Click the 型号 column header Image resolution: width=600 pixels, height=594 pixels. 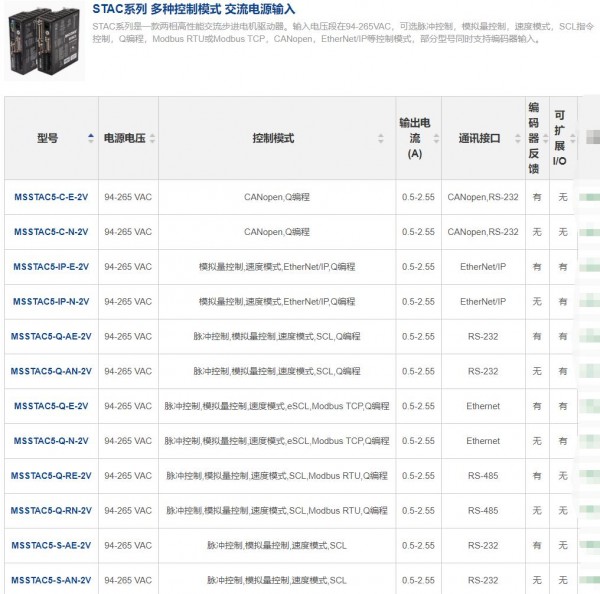51,138
